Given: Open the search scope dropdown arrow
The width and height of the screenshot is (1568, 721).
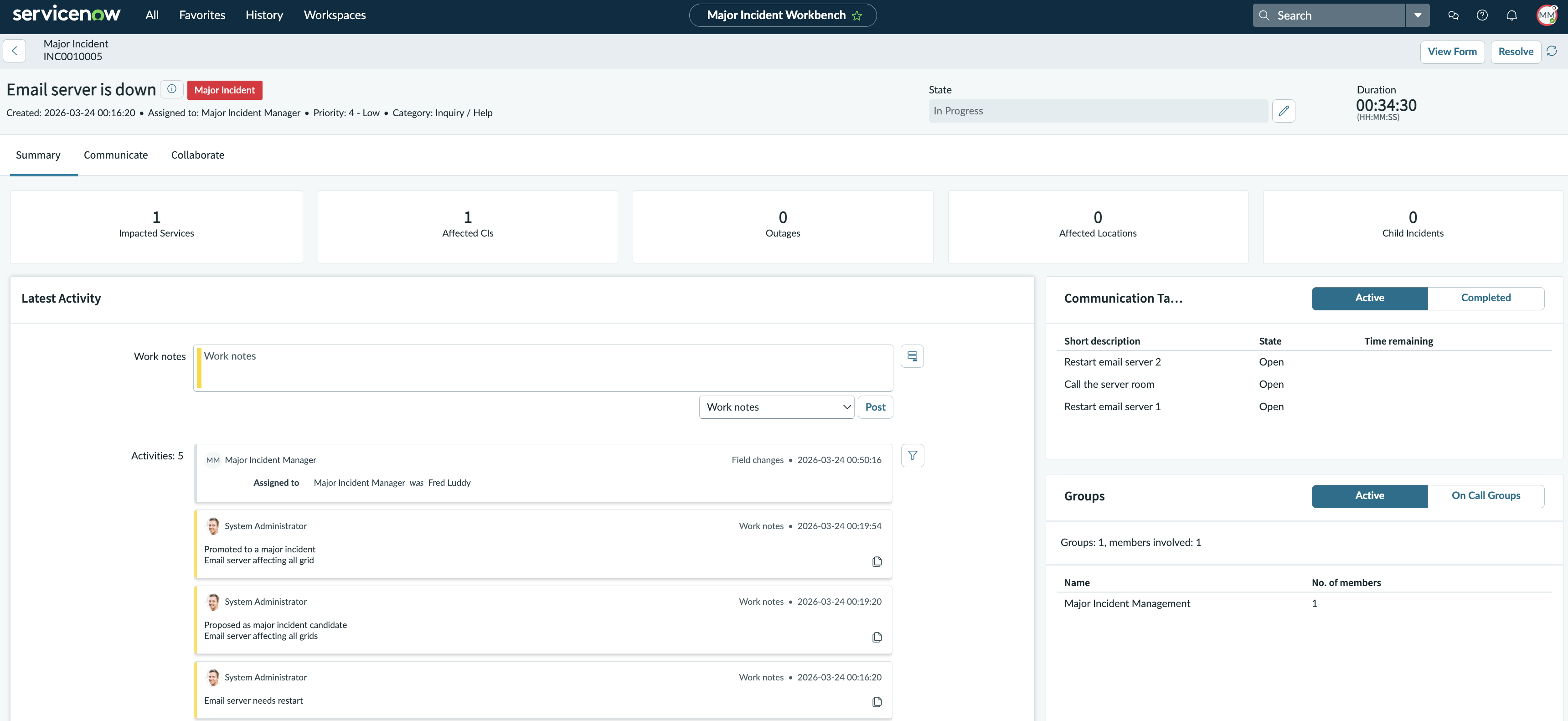Looking at the screenshot, I should [1418, 15].
